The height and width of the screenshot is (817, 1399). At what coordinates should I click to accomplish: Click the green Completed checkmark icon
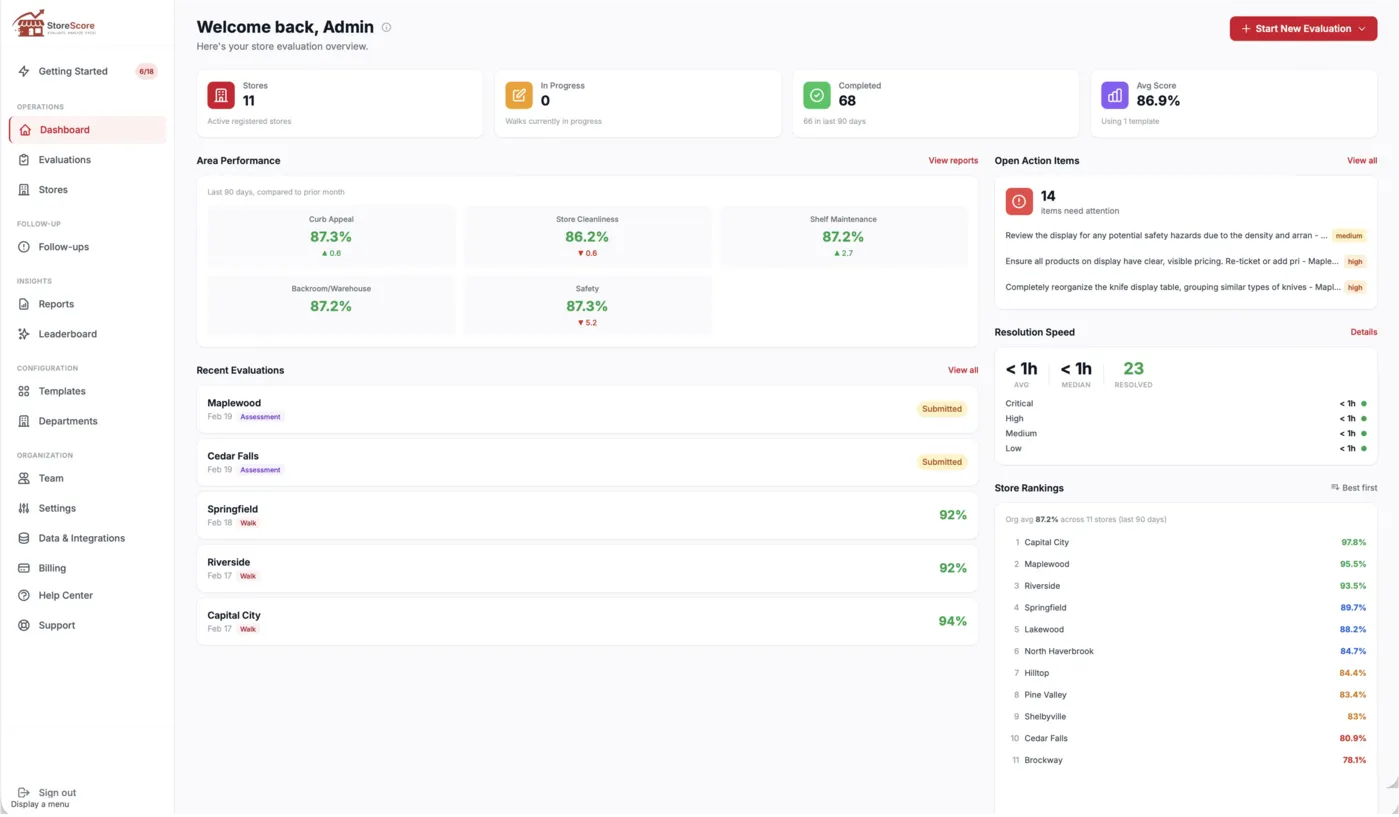(817, 95)
